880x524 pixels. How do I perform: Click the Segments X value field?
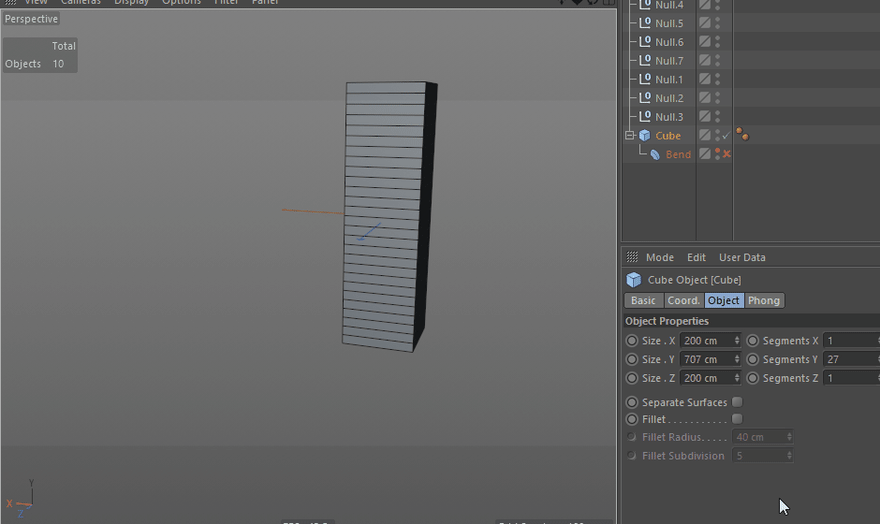[851, 341]
